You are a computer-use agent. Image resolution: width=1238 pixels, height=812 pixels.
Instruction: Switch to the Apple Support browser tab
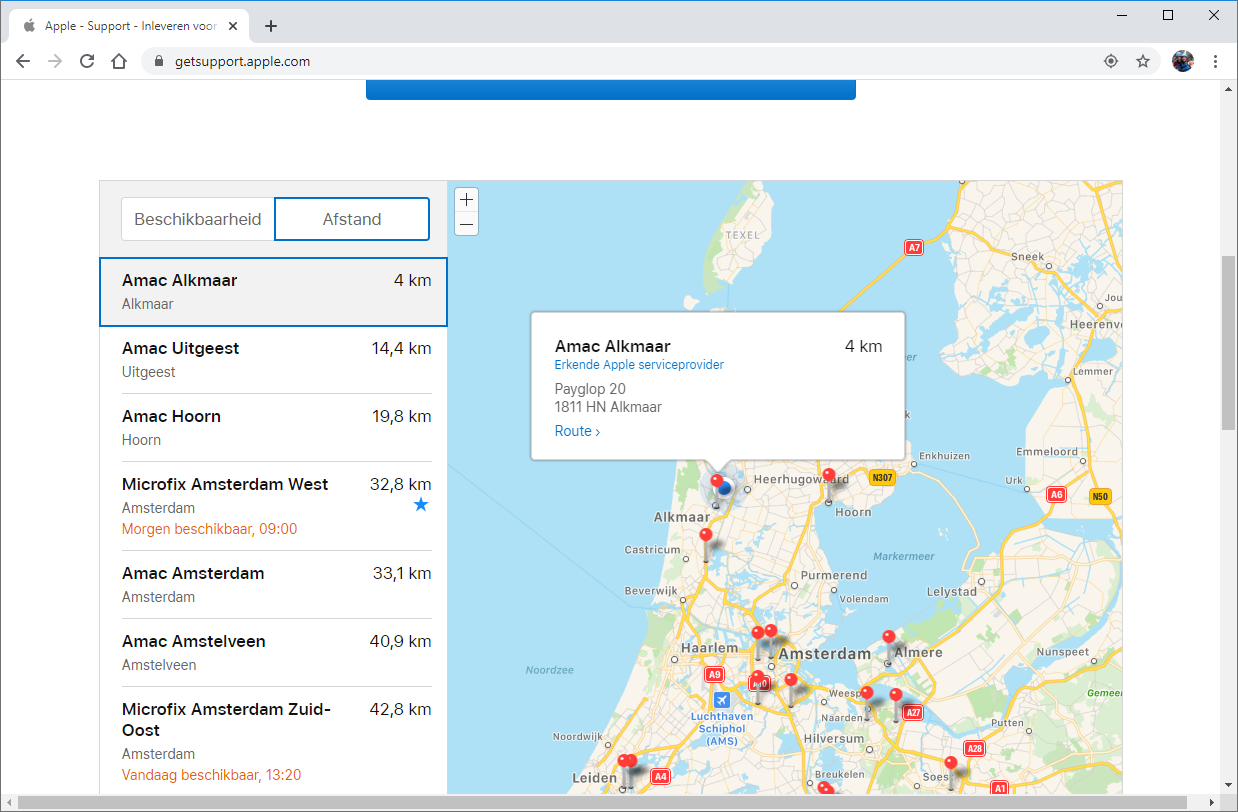(130, 26)
